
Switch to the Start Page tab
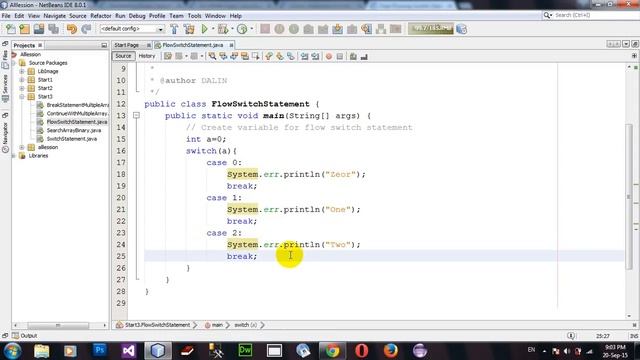127,45
